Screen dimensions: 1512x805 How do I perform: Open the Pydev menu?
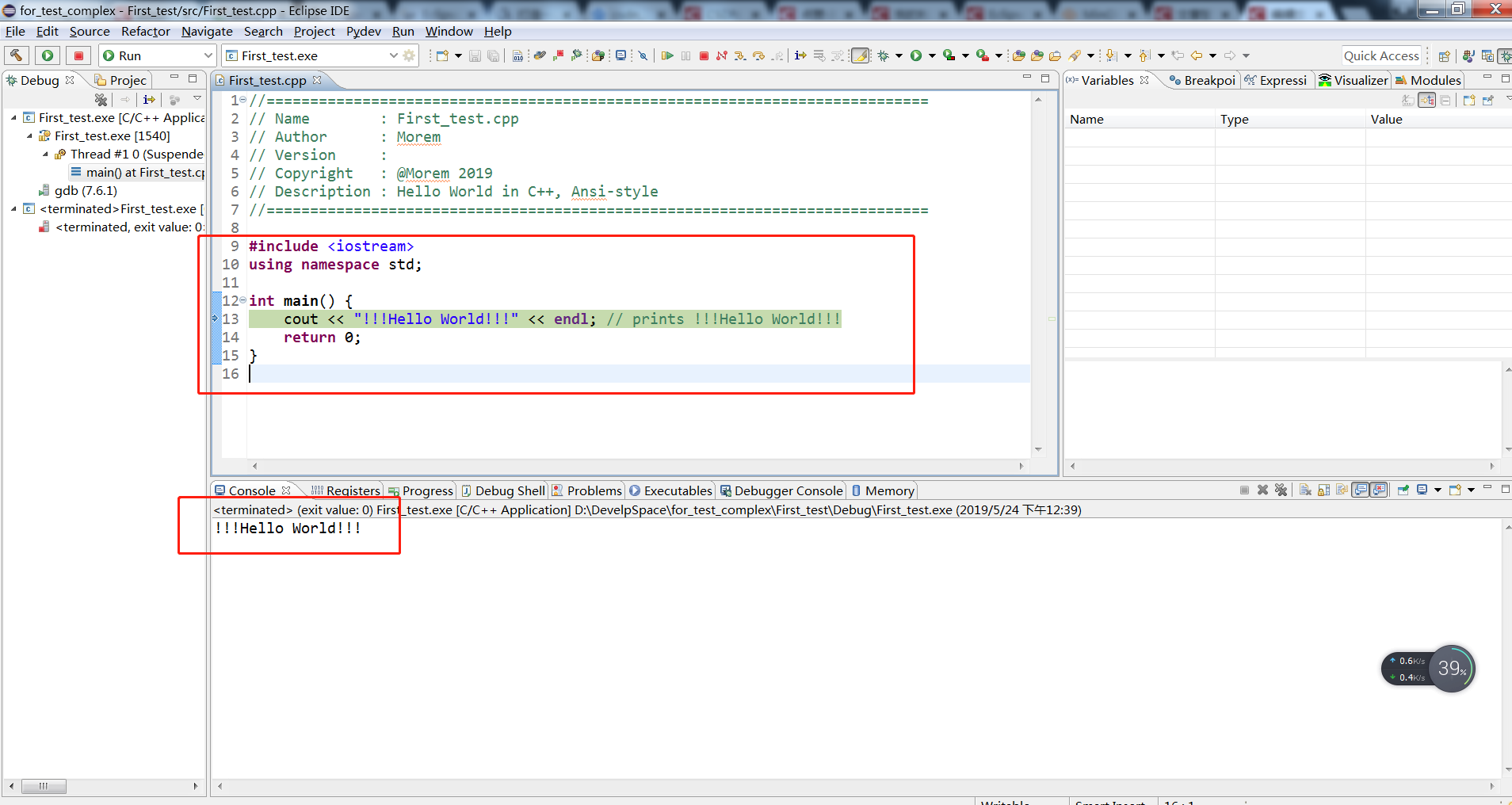coord(363,32)
